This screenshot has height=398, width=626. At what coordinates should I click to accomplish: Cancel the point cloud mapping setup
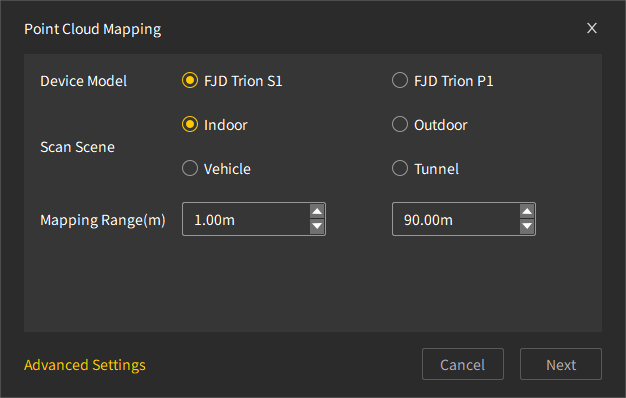(x=463, y=364)
